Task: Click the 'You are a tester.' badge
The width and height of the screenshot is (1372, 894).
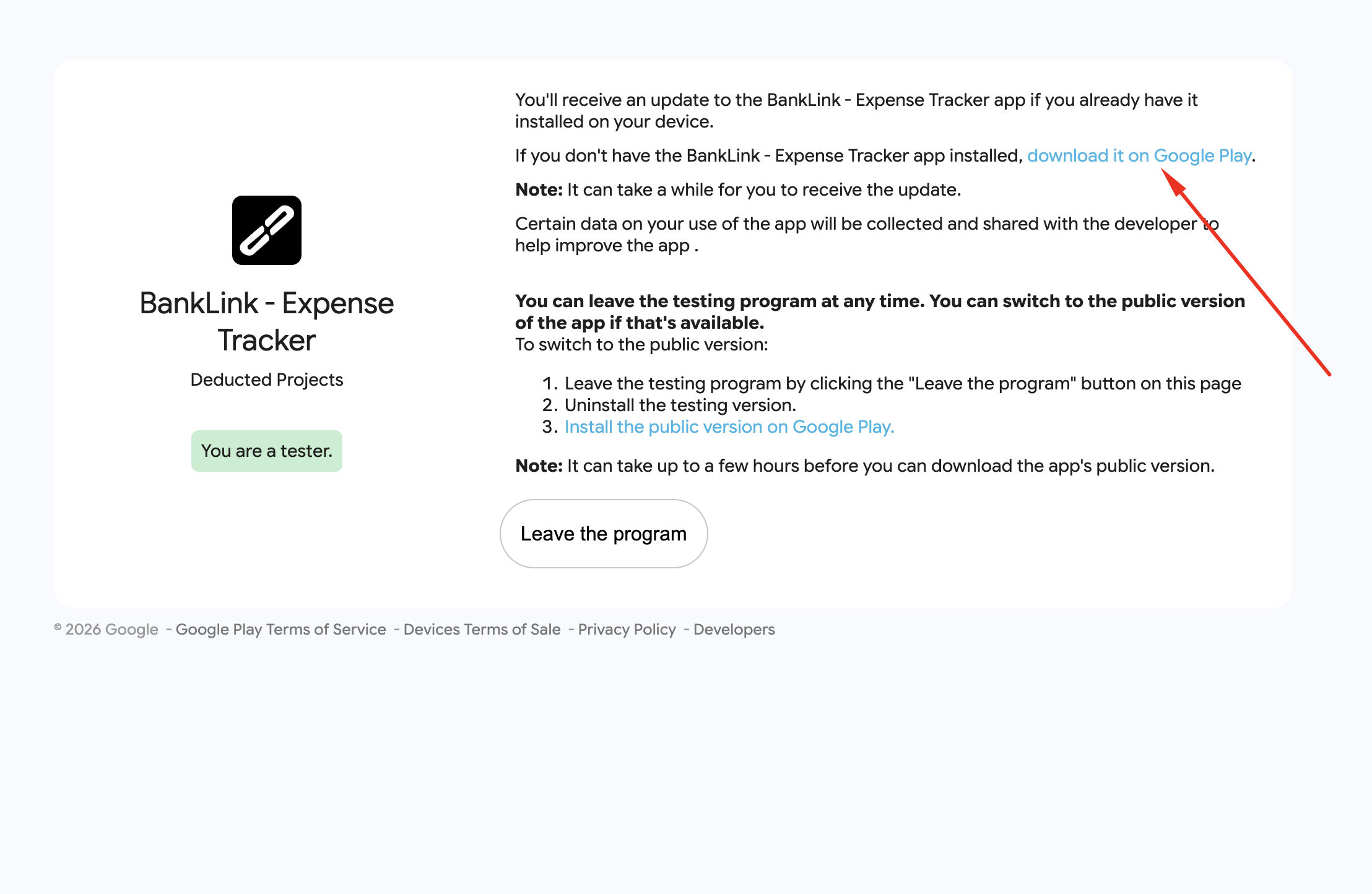Action: click(x=267, y=451)
